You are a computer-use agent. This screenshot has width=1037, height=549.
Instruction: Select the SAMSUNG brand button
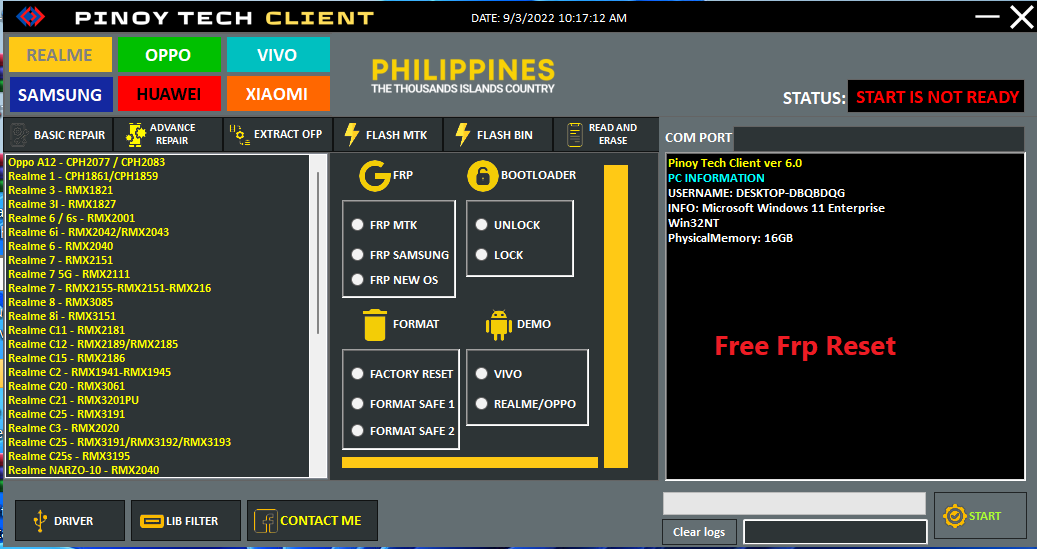pos(60,94)
